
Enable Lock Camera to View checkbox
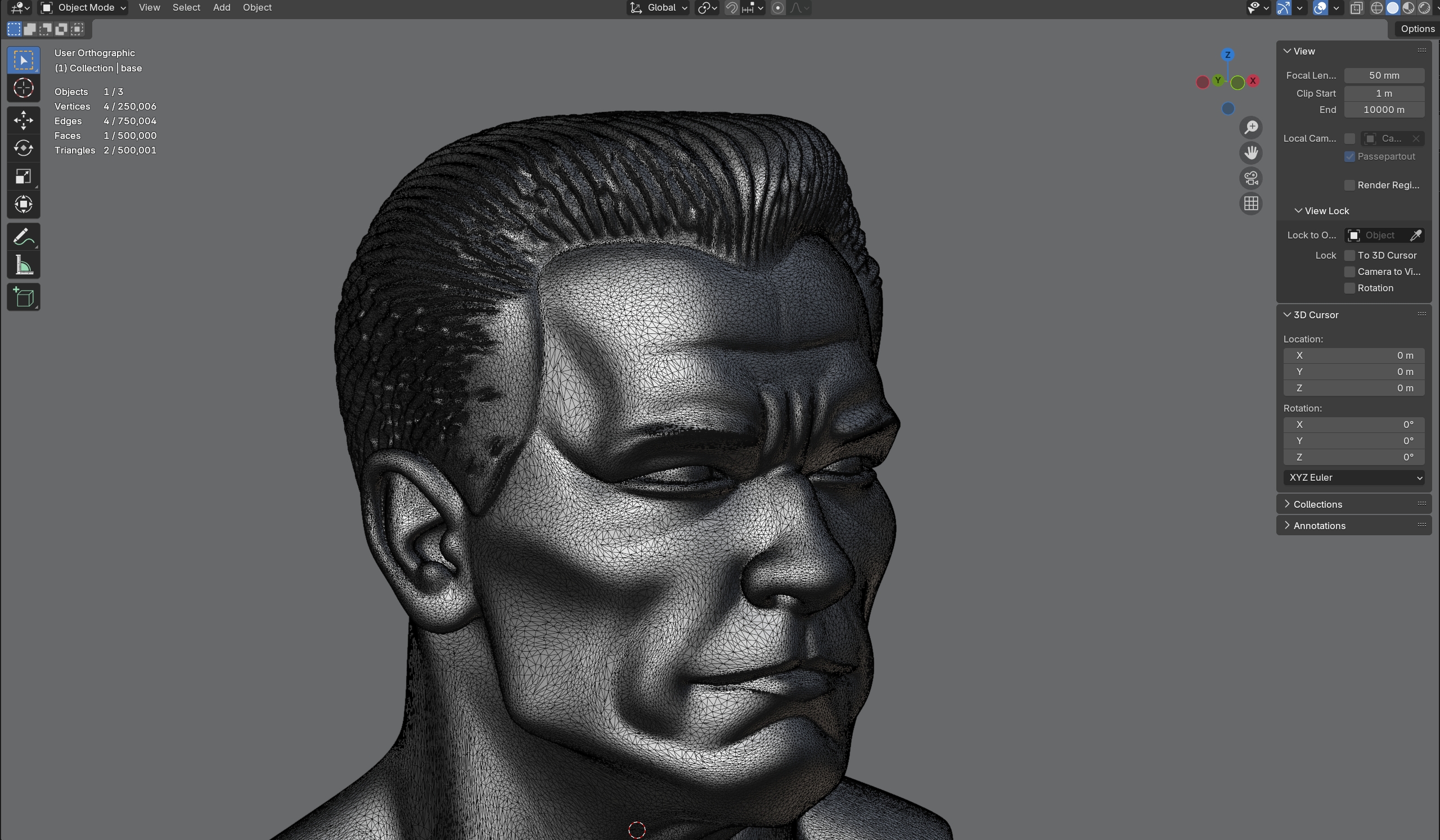1349,272
